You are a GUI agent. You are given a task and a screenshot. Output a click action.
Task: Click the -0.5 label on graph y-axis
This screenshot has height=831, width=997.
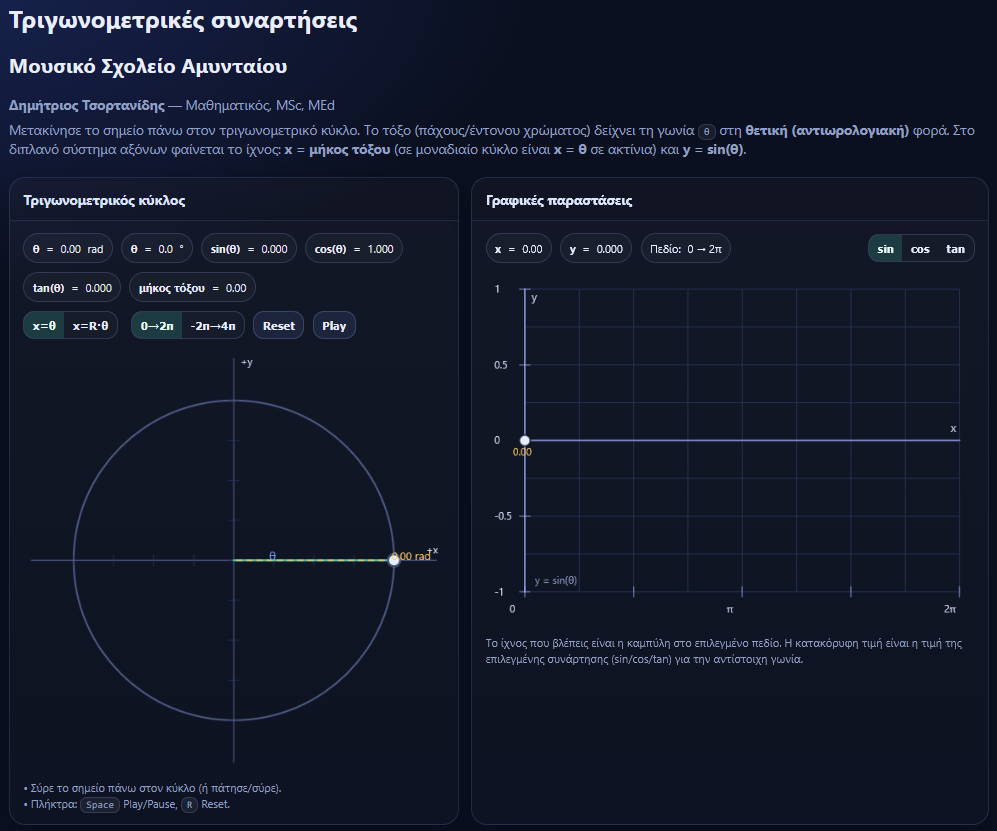[x=503, y=516]
